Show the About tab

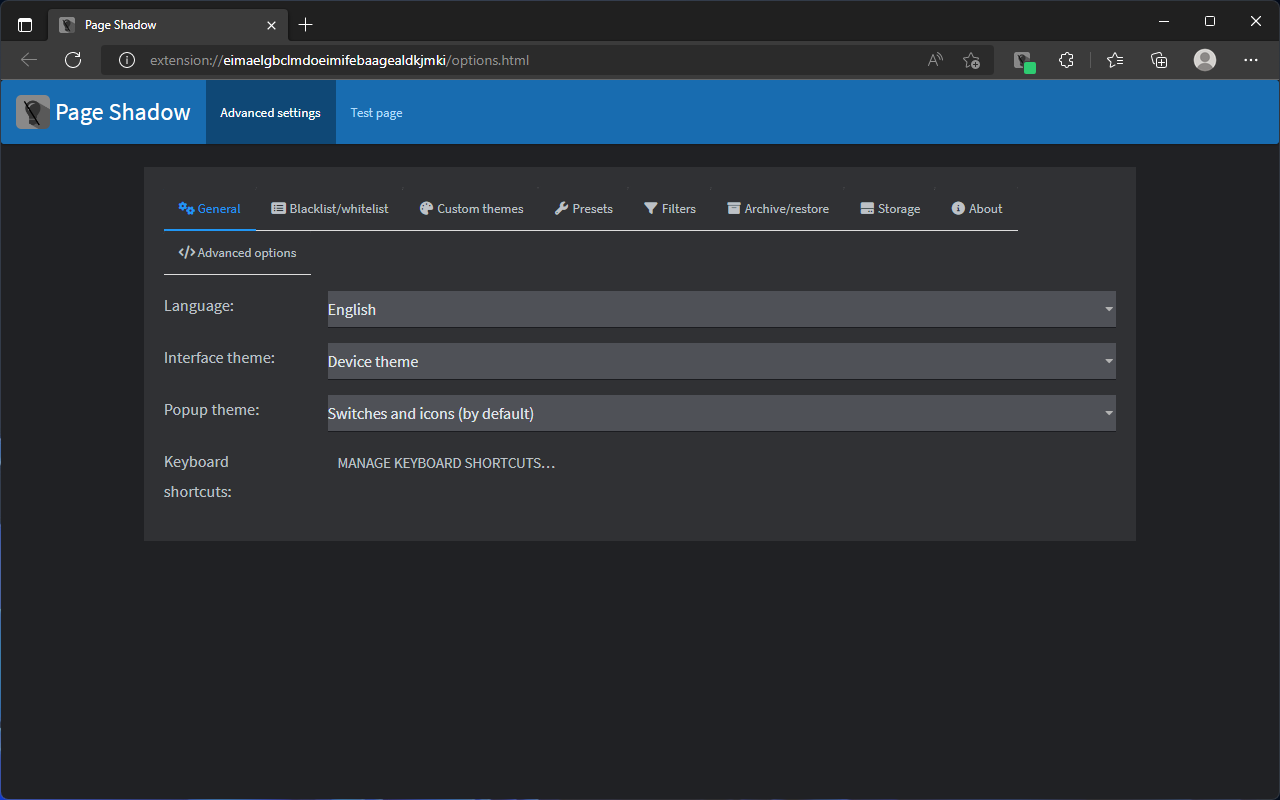point(977,209)
